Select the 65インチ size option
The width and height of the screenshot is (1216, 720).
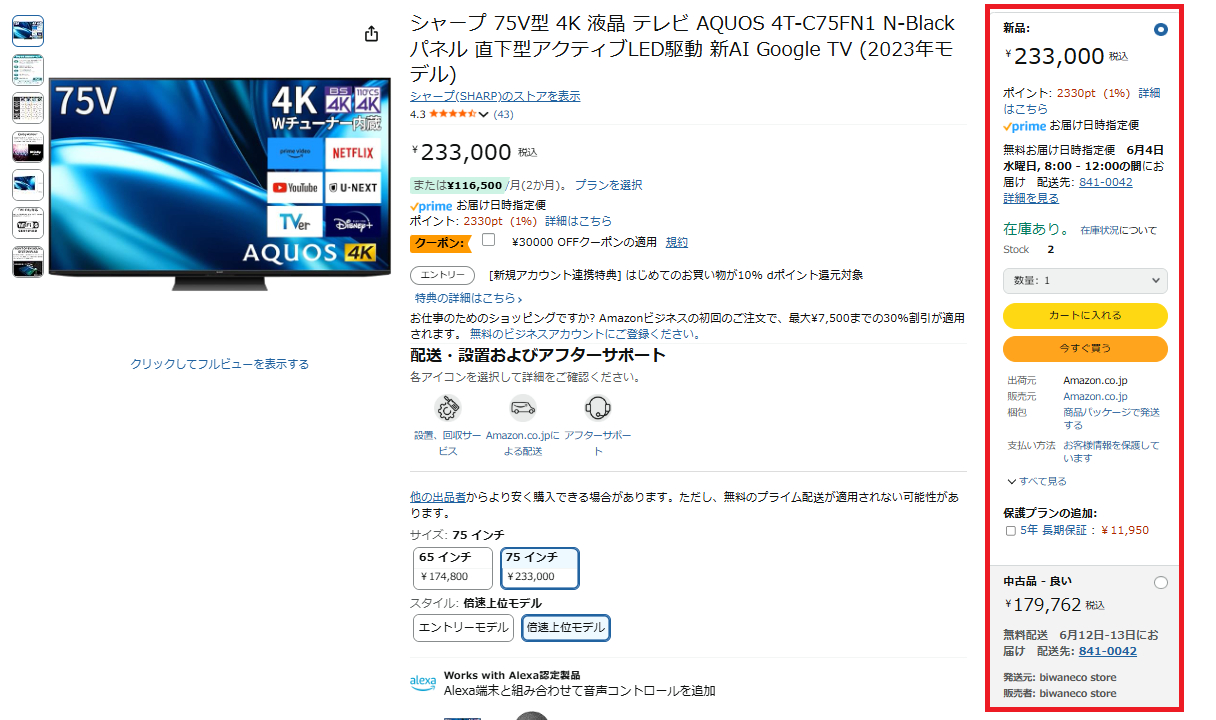(x=451, y=566)
